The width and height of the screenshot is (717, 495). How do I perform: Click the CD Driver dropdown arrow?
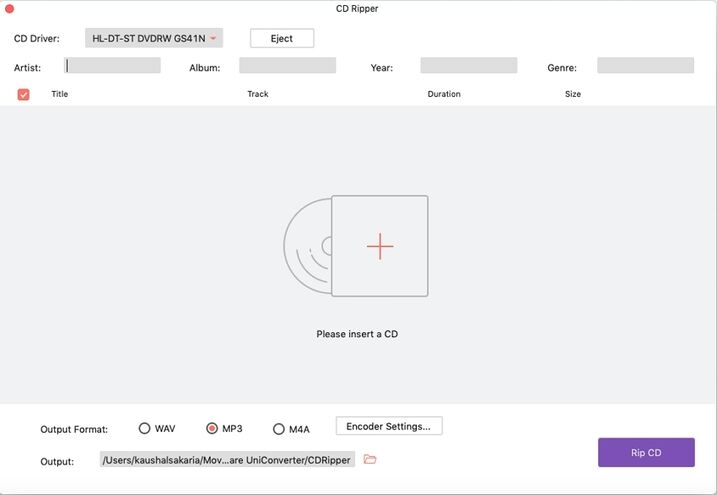(213, 38)
